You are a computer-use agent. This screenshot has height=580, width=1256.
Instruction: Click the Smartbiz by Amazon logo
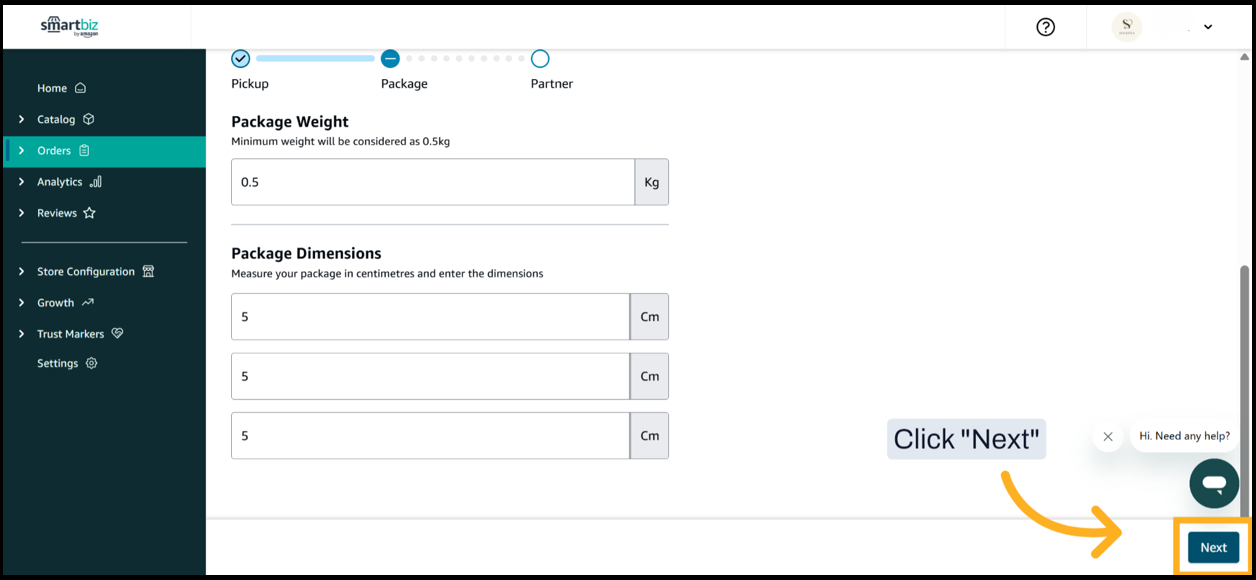pos(69,26)
